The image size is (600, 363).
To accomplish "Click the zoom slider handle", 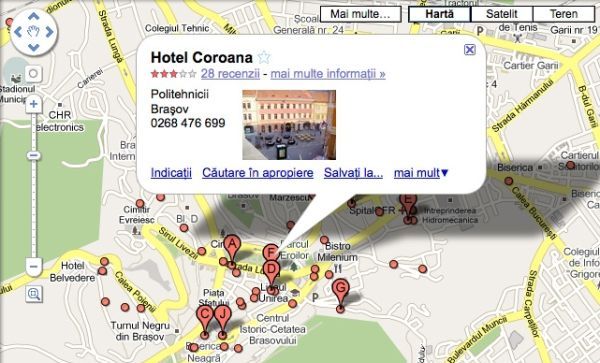I will pos(34,156).
